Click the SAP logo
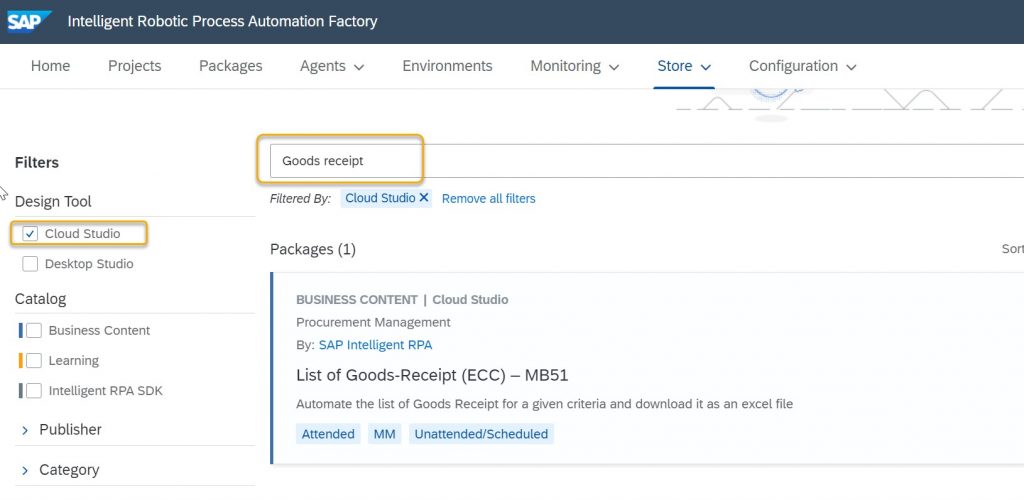The image size is (1024, 500). click(x=29, y=21)
